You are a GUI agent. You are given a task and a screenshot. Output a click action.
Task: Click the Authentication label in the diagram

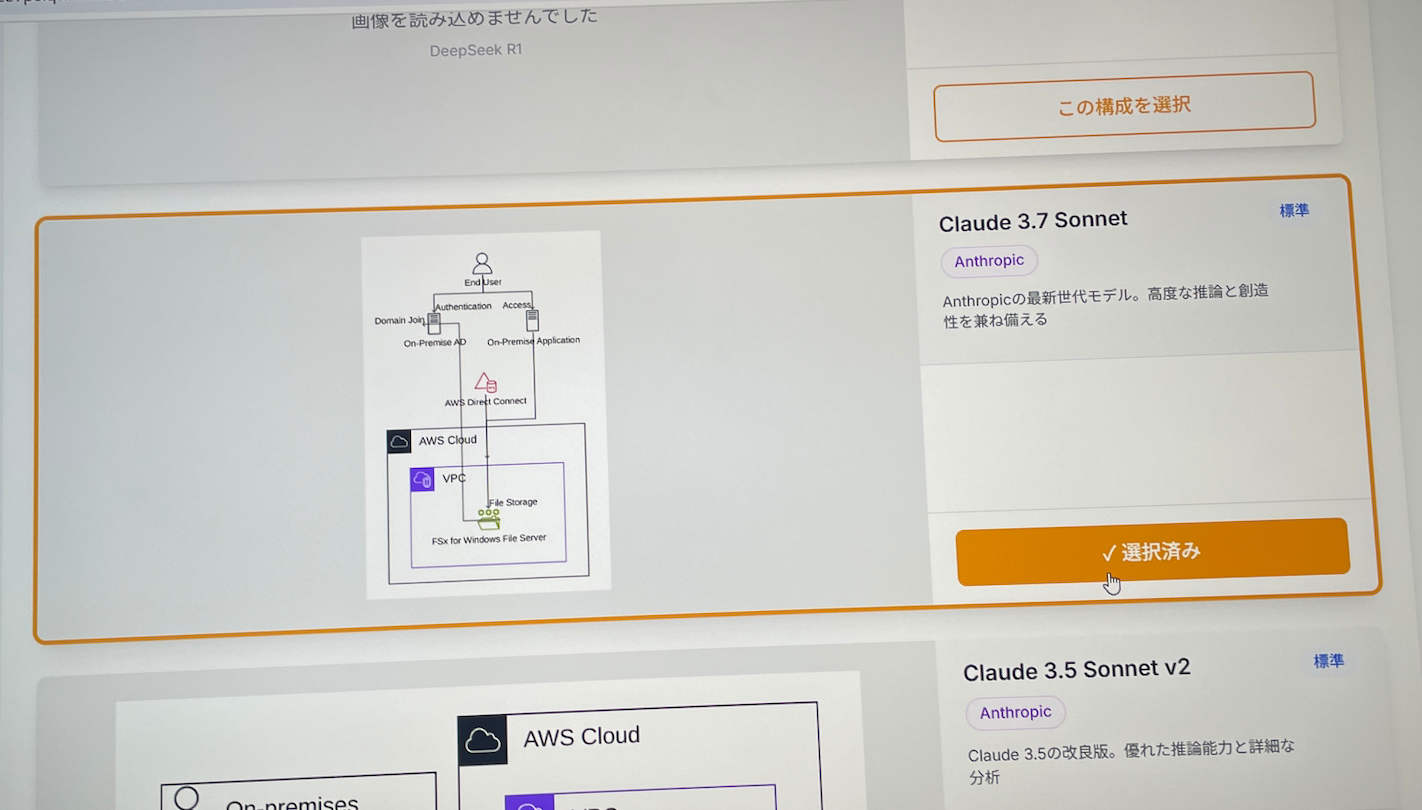click(463, 307)
